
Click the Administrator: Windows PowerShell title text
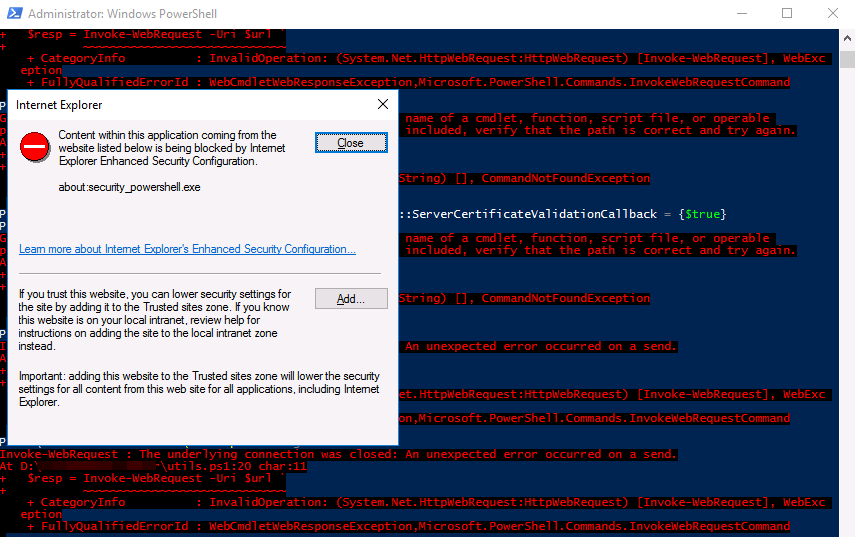click(122, 14)
